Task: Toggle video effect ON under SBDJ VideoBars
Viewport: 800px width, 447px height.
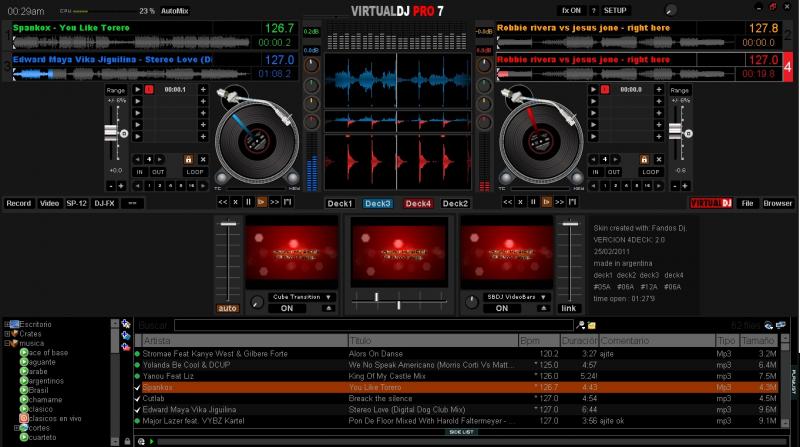Action: coord(502,308)
